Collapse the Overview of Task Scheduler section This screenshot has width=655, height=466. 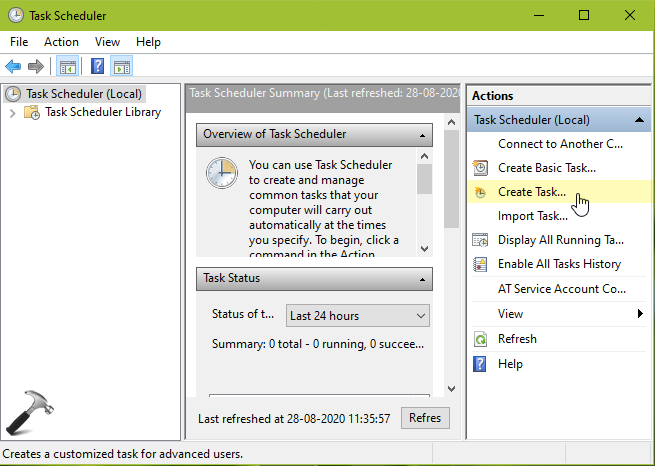click(x=422, y=135)
